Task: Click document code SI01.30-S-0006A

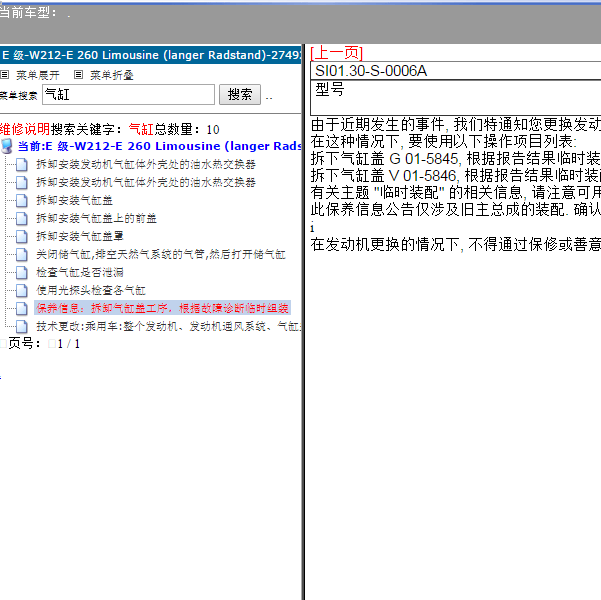Action: coord(371,71)
